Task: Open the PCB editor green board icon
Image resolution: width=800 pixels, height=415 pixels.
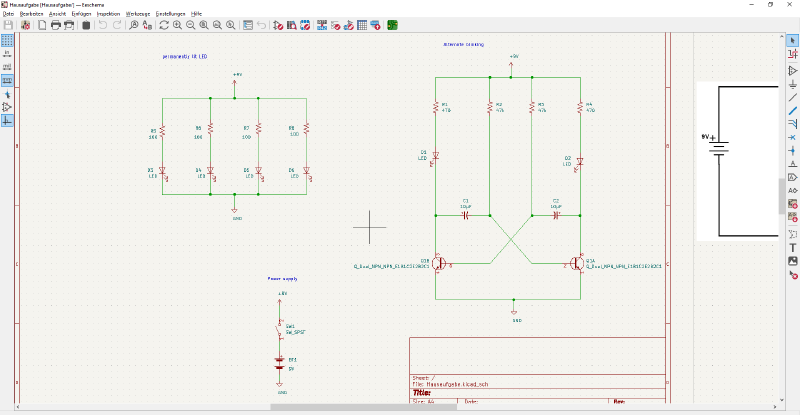Action: [x=392, y=25]
